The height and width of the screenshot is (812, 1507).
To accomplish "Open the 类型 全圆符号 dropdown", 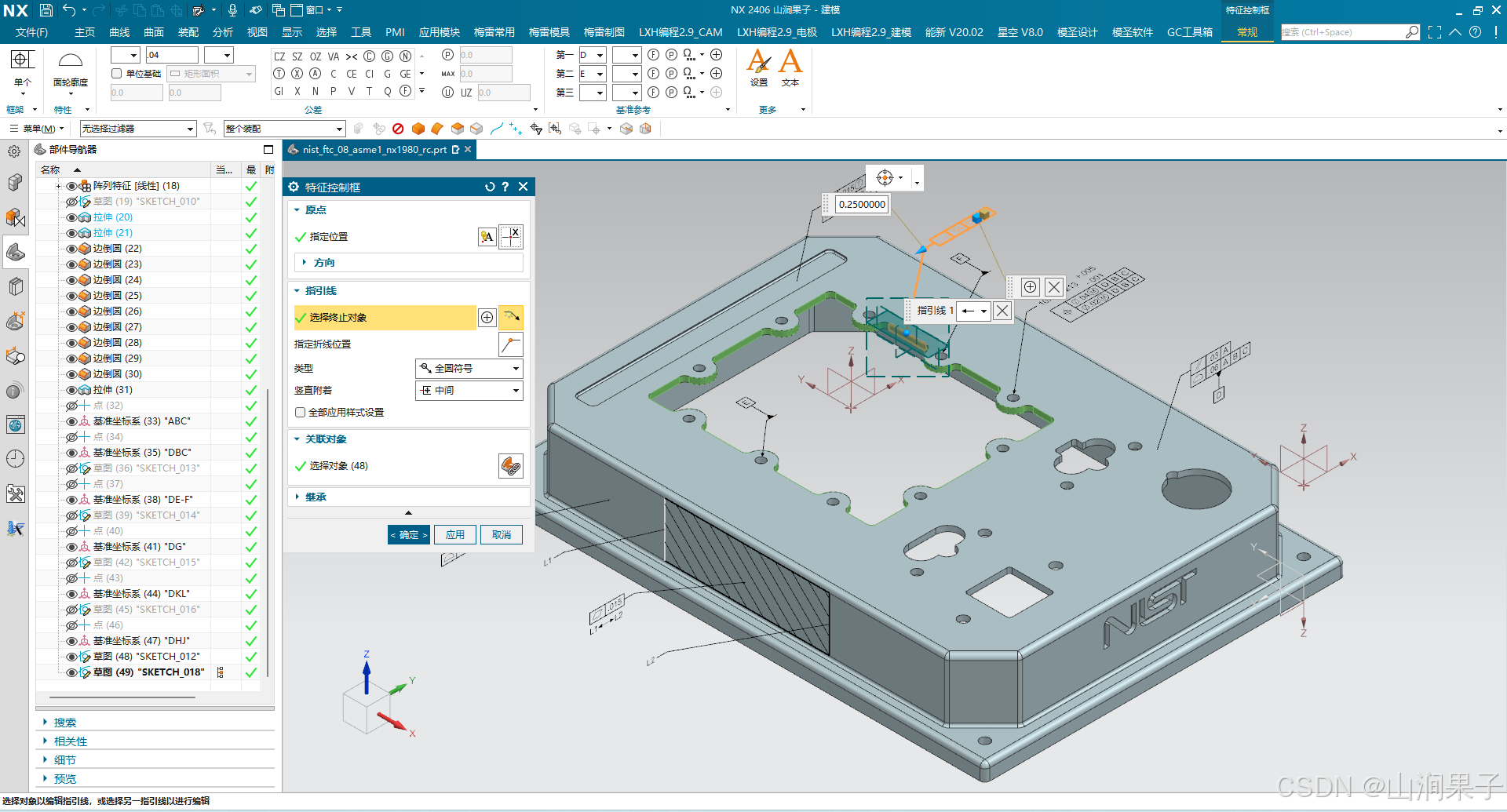I will point(469,369).
